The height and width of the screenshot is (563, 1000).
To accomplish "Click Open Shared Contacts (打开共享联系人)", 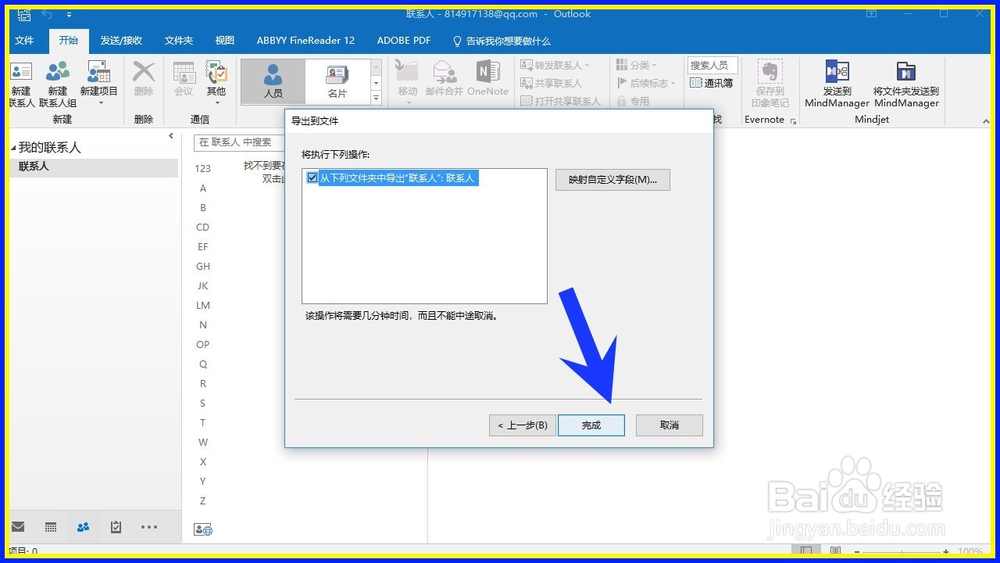I will coord(561,101).
